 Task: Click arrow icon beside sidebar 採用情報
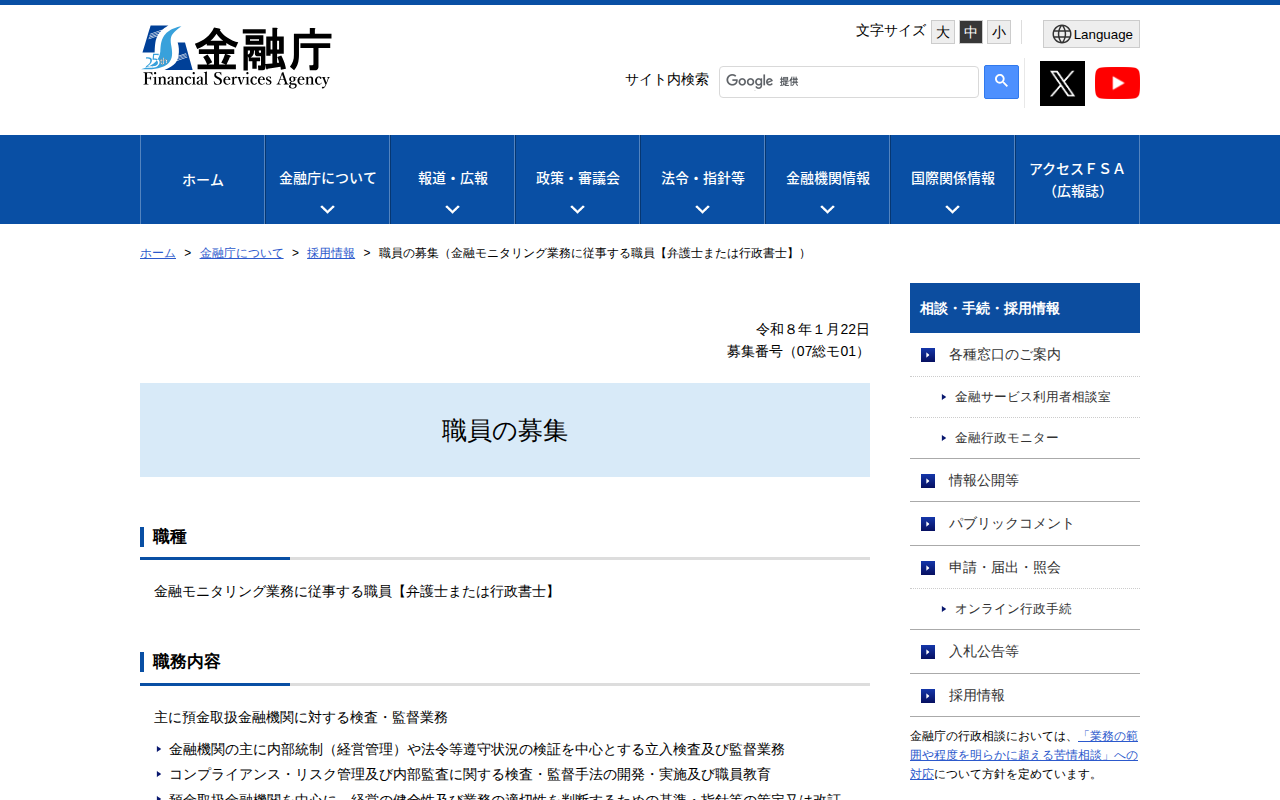coord(928,696)
